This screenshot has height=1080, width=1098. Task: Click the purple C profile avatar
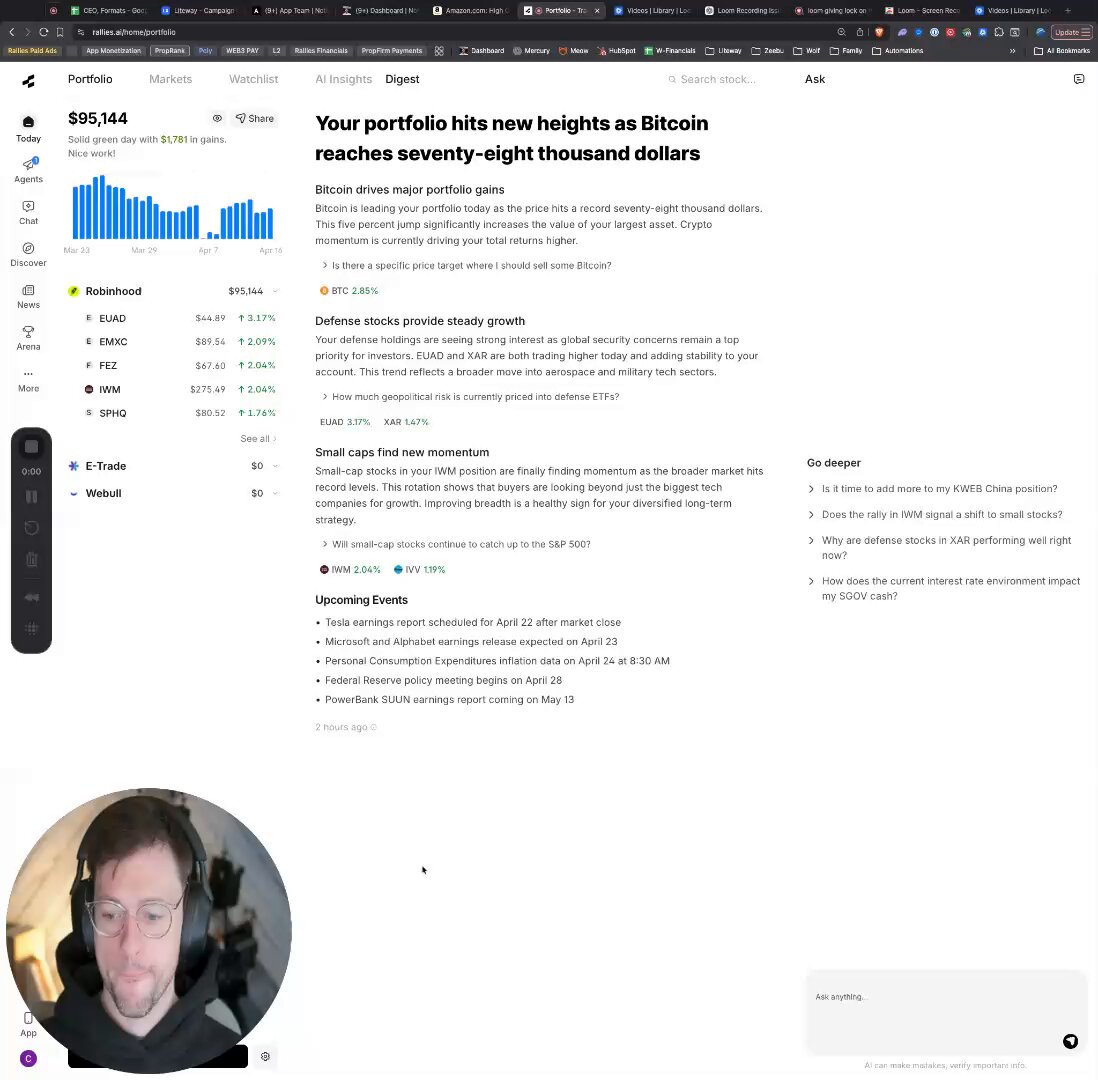(28, 1058)
